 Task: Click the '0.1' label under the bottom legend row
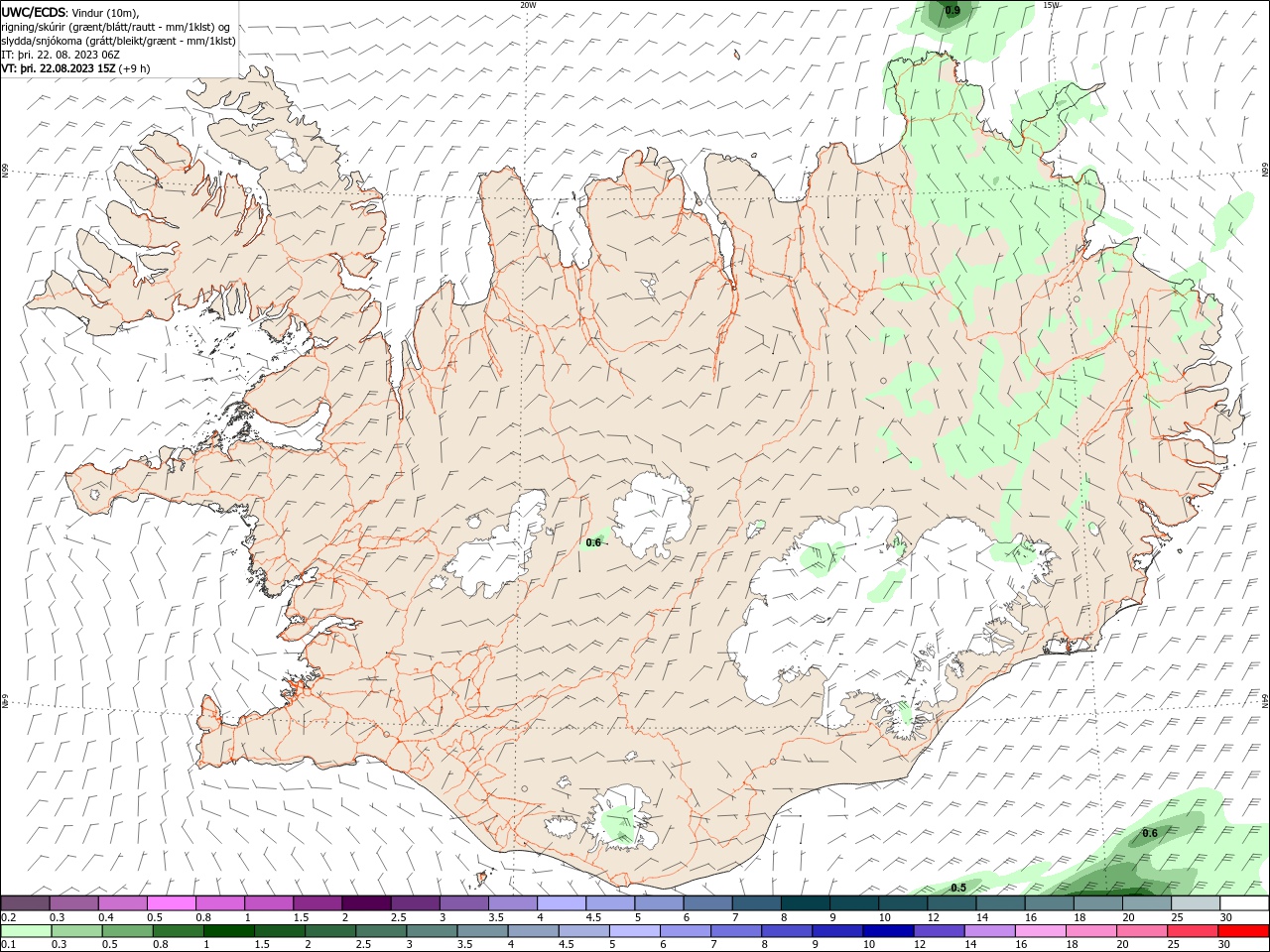tap(9, 945)
